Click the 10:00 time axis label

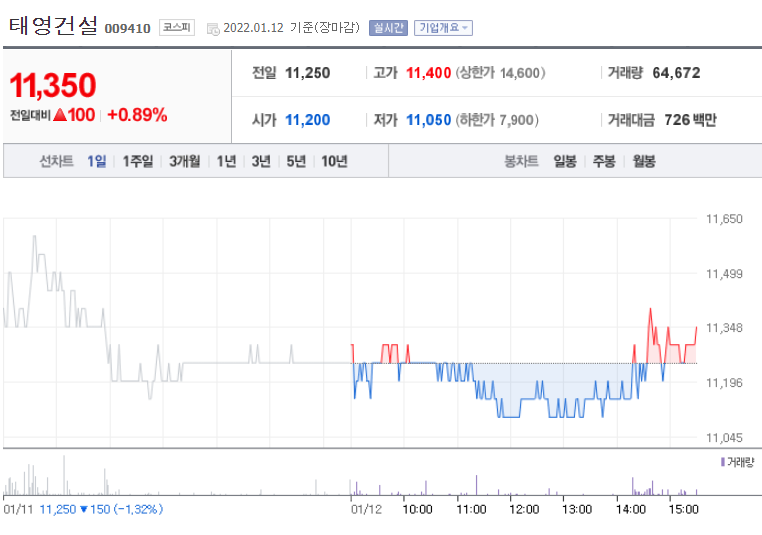[x=417, y=509]
